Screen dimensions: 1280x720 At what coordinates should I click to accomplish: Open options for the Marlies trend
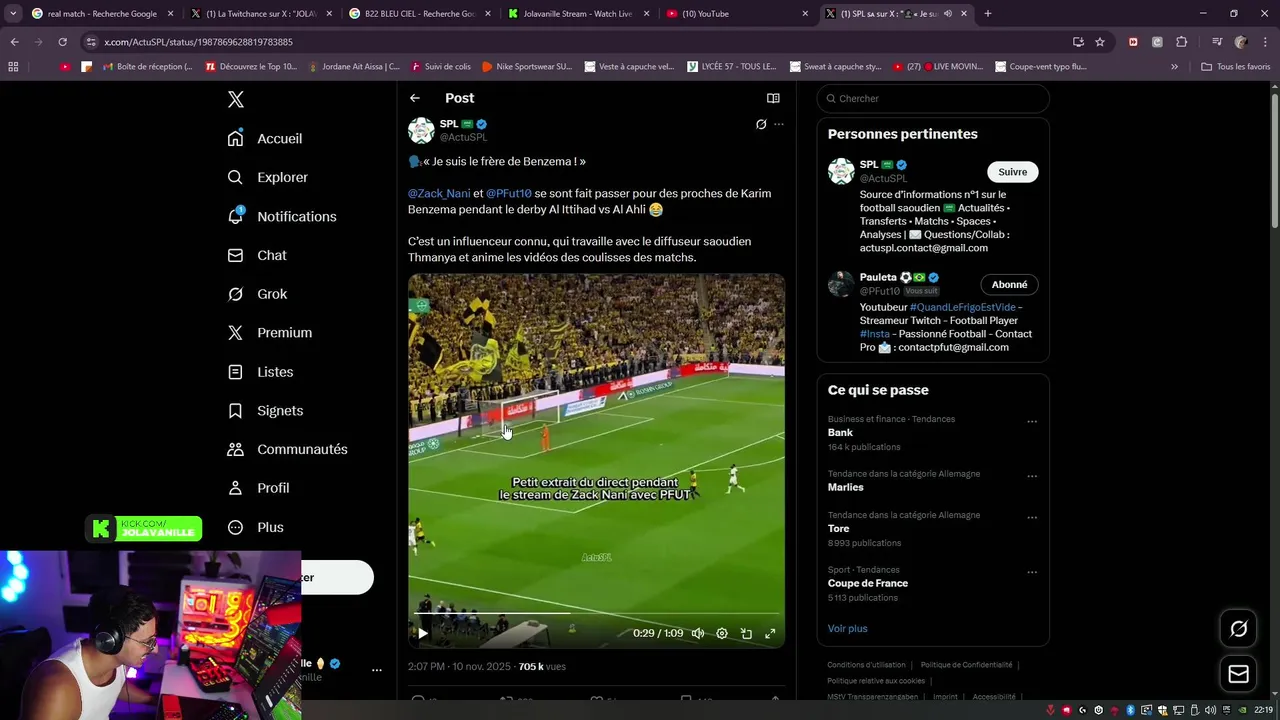(x=1032, y=476)
